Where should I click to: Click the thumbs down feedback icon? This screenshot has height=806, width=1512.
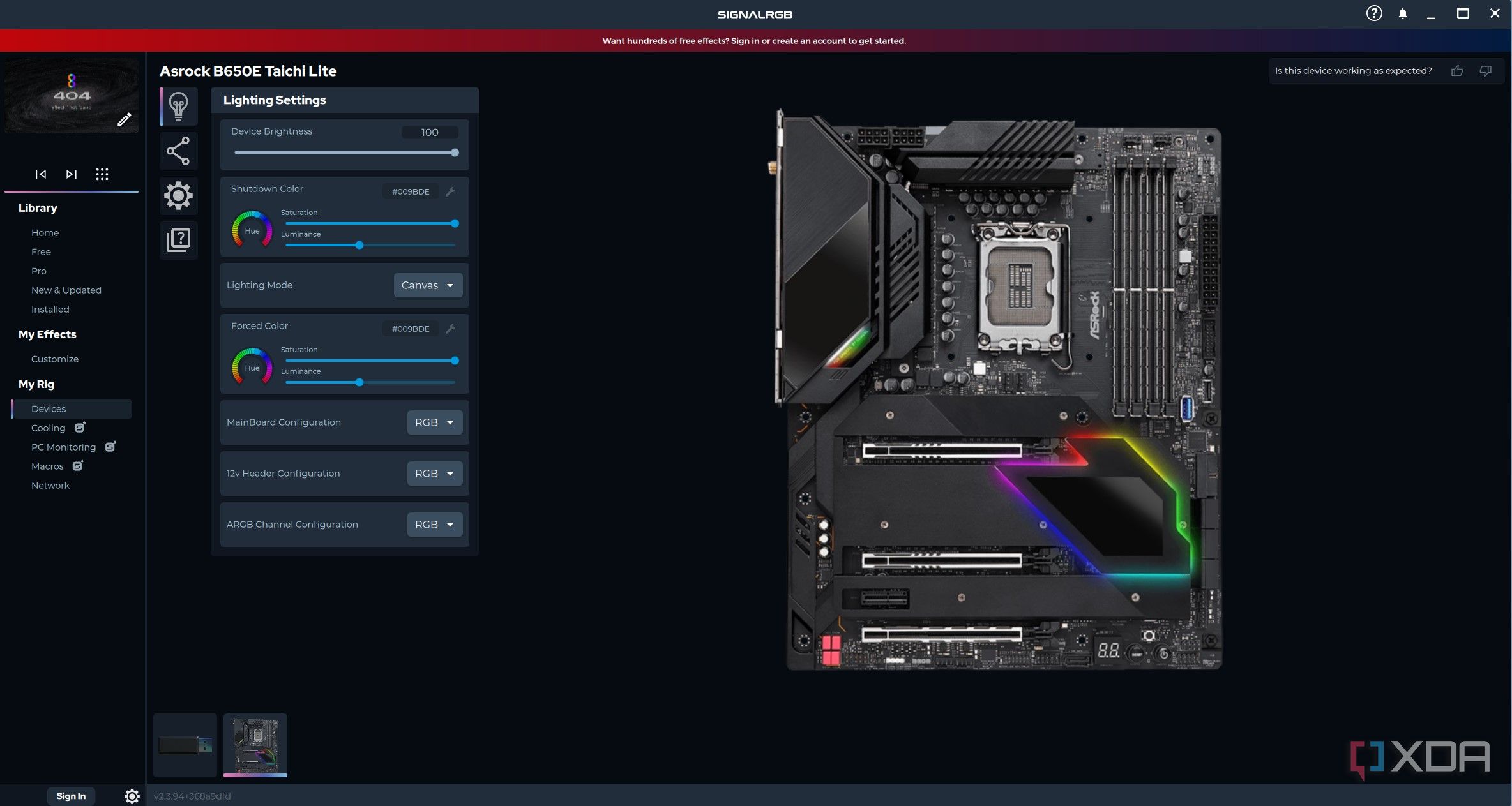tap(1485, 71)
